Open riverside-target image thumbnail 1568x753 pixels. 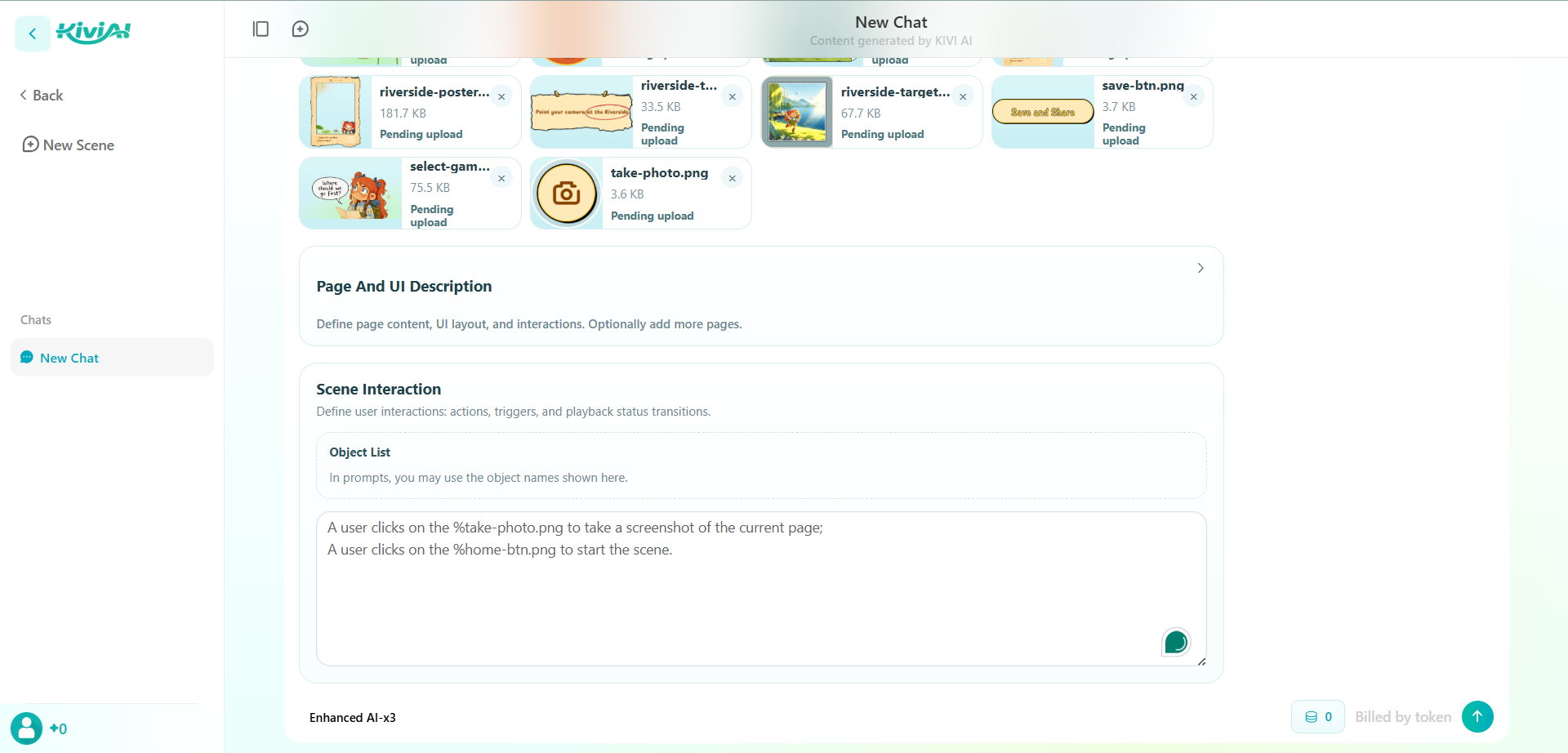(797, 112)
